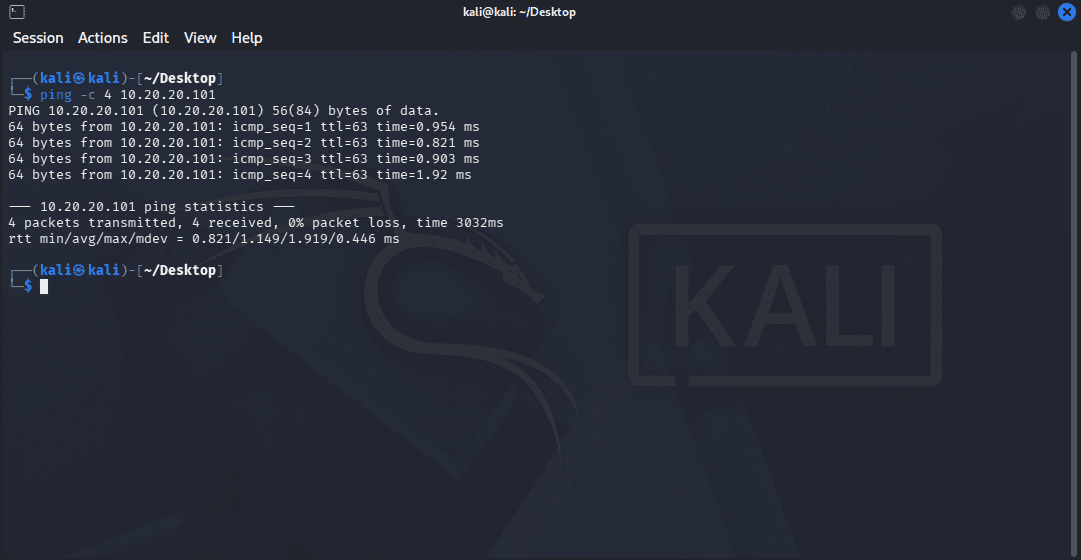The width and height of the screenshot is (1081, 560).
Task: Click the 10.20.20.101 ping statistics header
Action: click(151, 207)
